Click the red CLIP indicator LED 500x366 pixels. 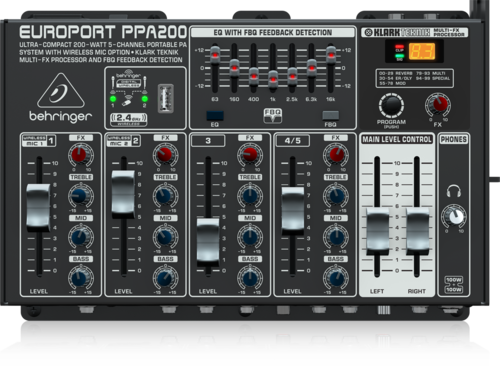pos(399,47)
